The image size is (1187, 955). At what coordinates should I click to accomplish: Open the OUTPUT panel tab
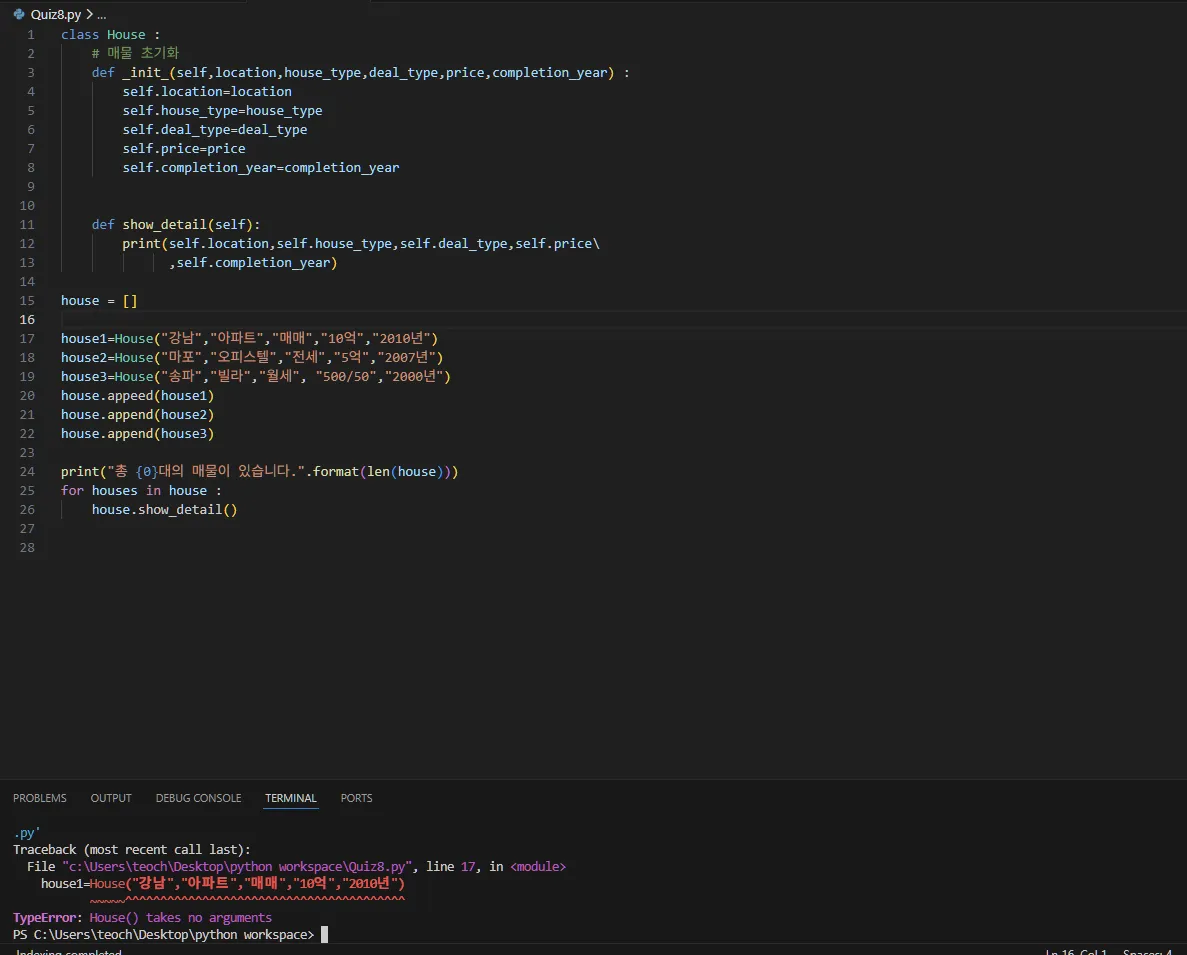point(111,798)
